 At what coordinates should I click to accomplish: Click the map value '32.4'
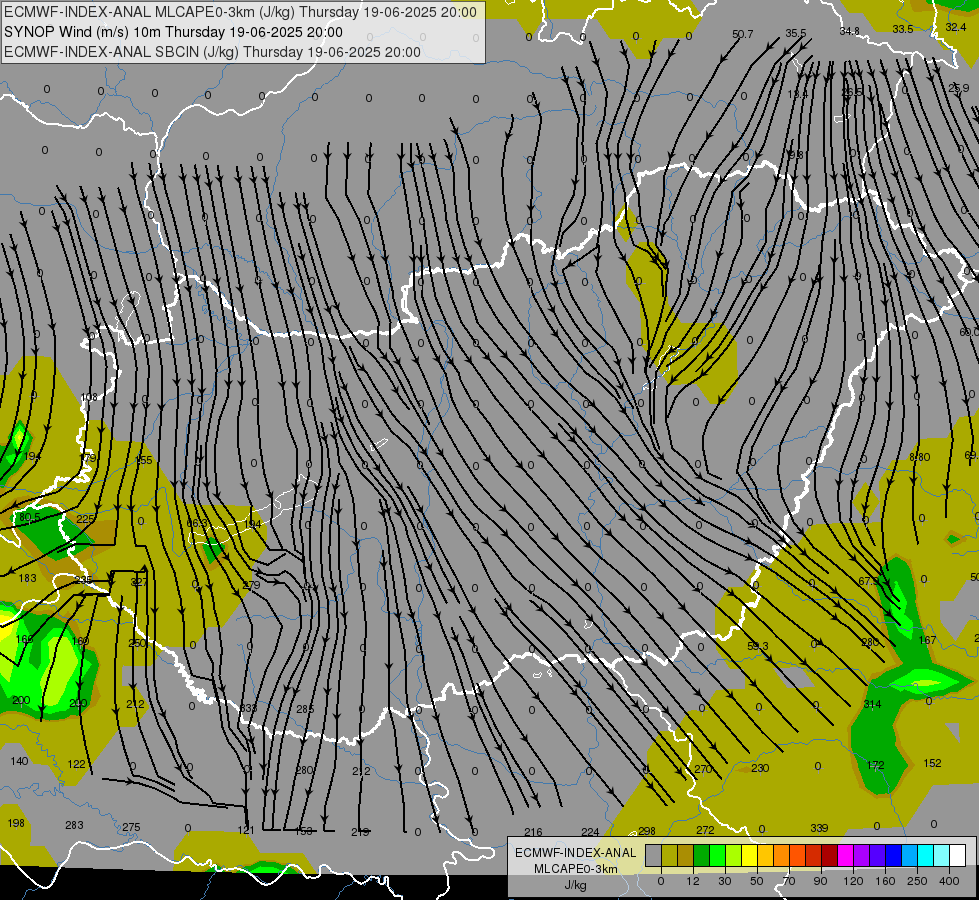pyautogui.click(x=956, y=27)
